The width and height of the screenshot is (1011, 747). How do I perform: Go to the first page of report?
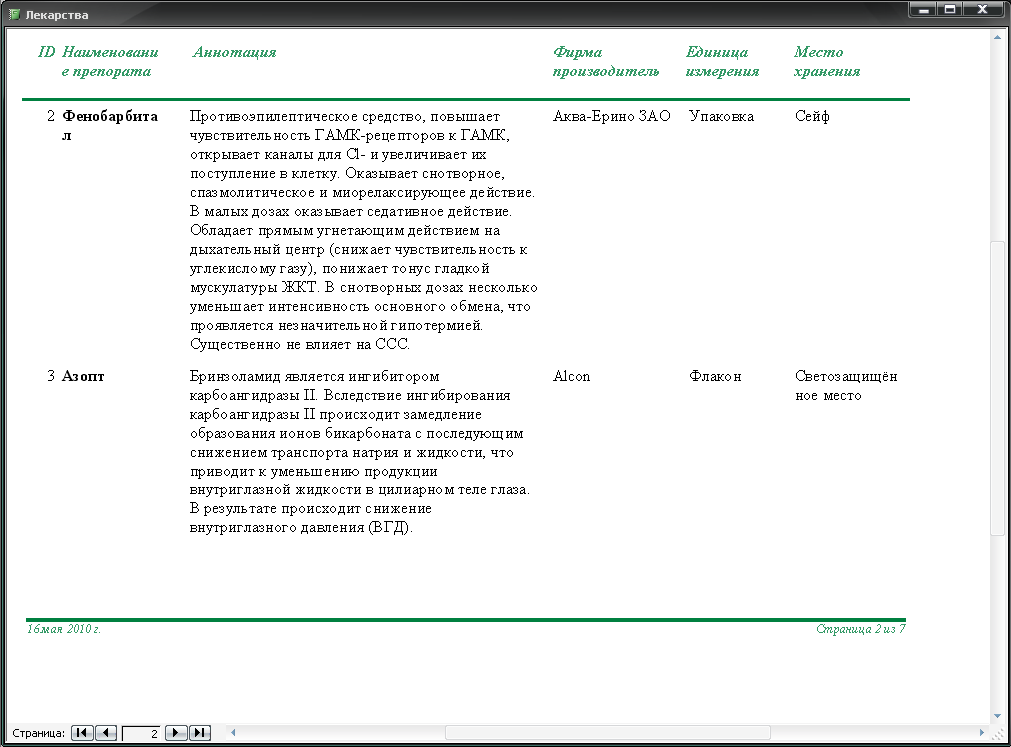point(82,733)
